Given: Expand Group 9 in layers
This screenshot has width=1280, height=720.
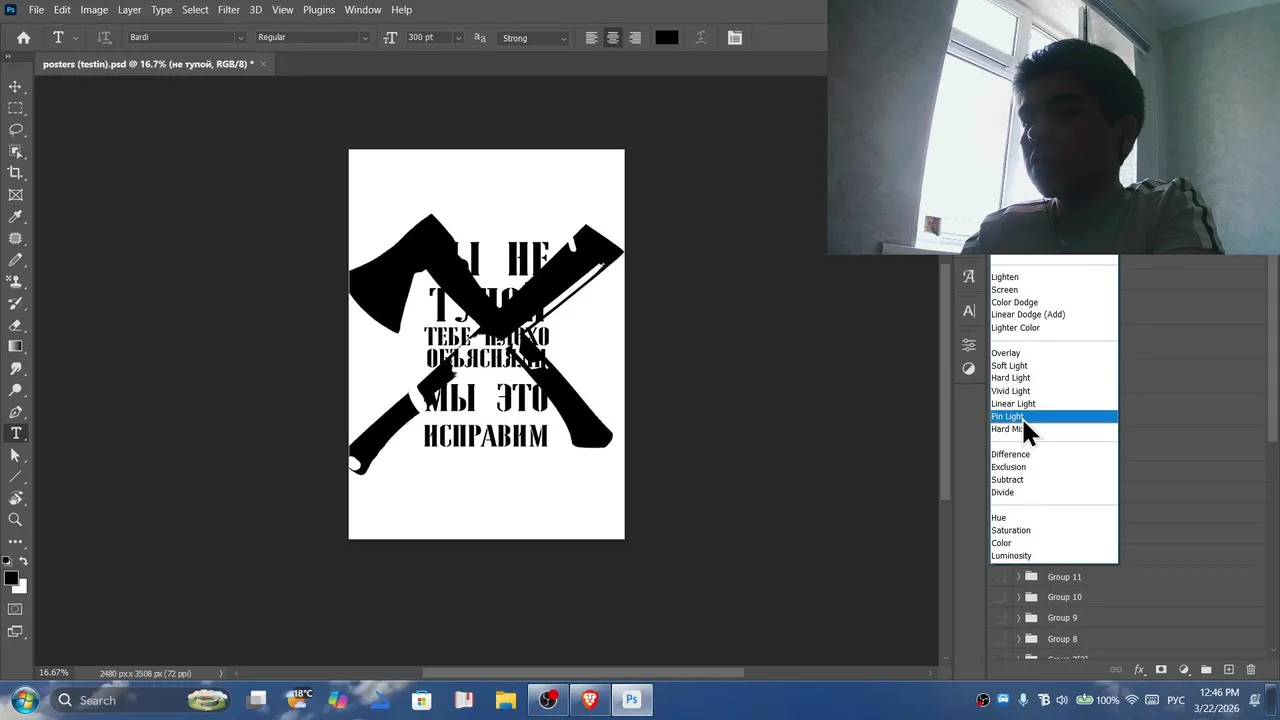Looking at the screenshot, I should click(x=1018, y=618).
